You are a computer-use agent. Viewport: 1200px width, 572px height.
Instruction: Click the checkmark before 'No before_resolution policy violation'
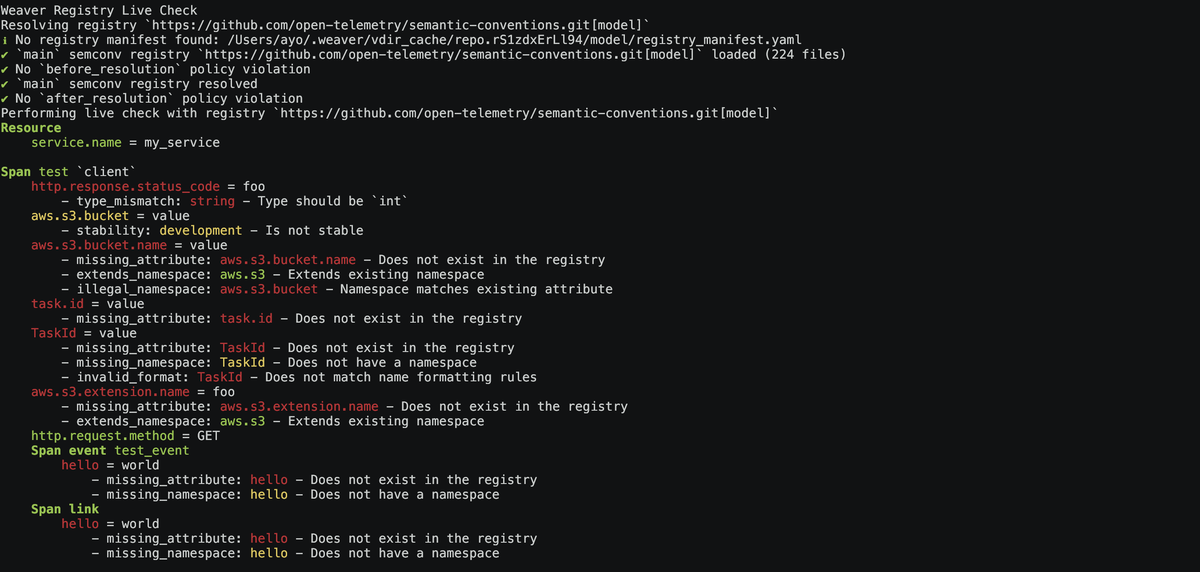[5, 69]
